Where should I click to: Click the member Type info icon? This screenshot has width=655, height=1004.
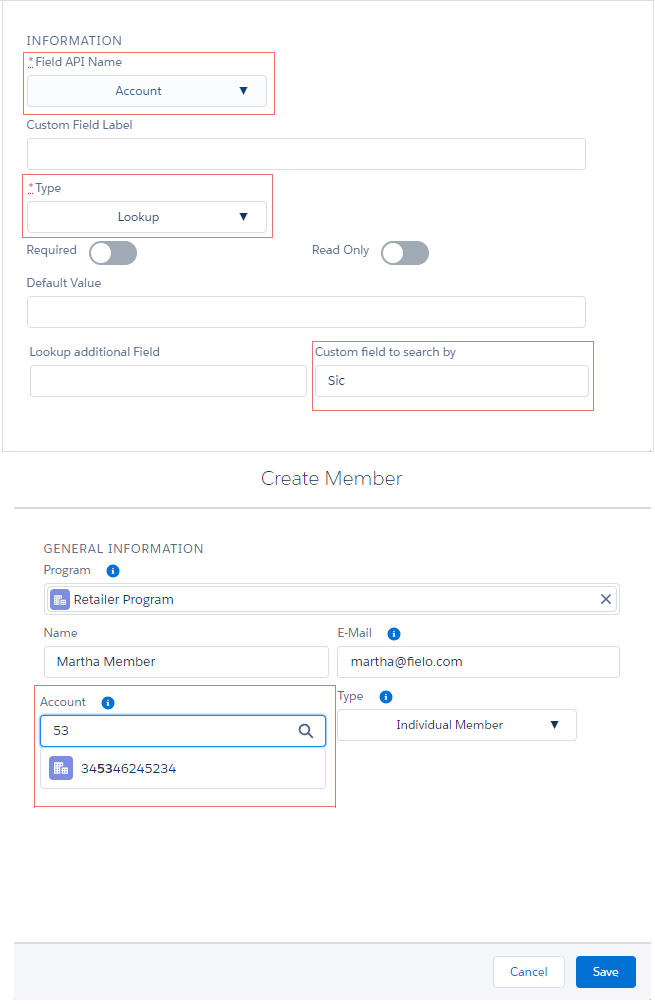385,697
